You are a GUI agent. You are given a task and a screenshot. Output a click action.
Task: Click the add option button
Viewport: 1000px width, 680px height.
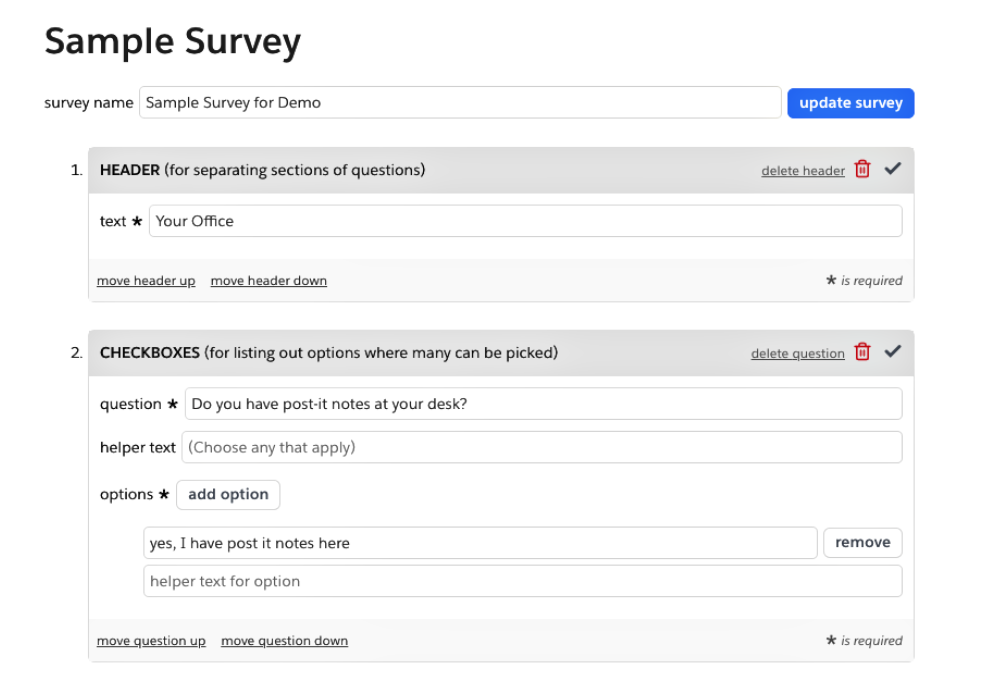coord(228,494)
